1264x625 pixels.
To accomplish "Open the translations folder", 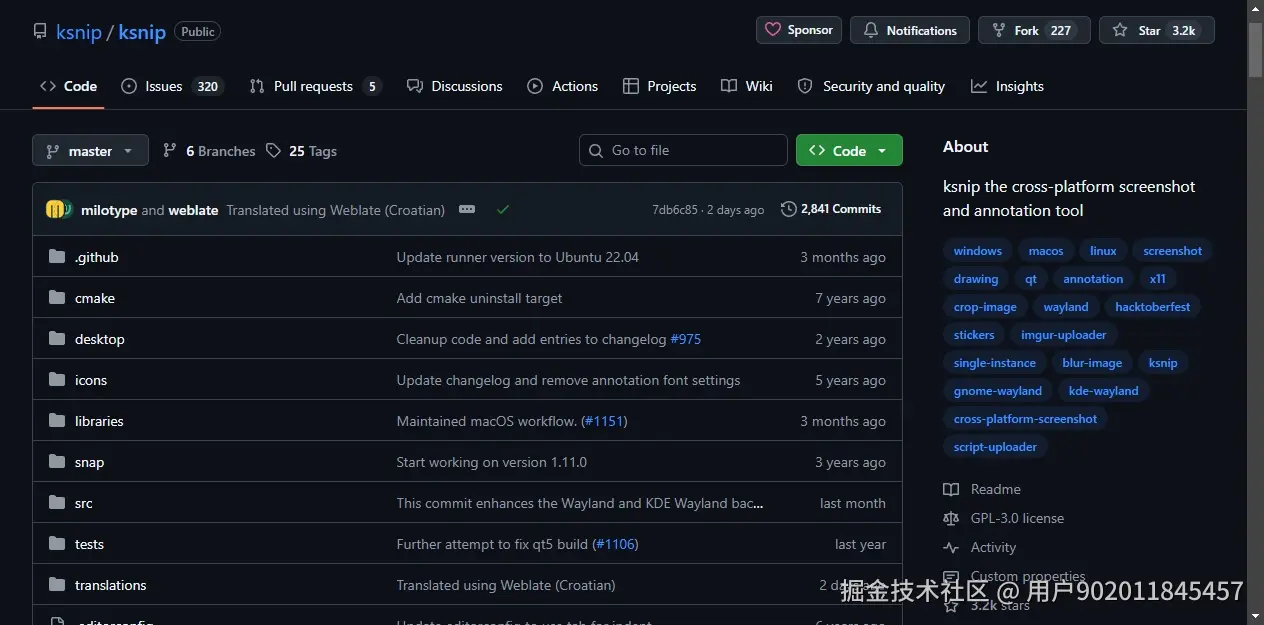I will pyautogui.click(x=111, y=585).
